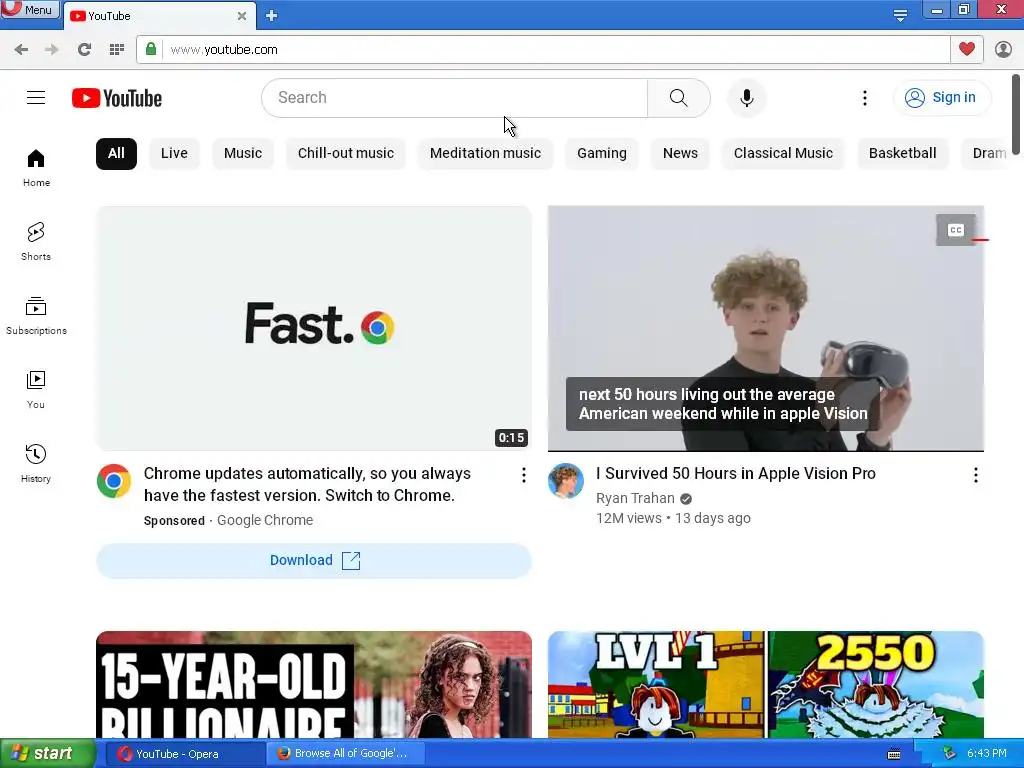Select Meditation music filter chip
1024x768 pixels.
[485, 153]
